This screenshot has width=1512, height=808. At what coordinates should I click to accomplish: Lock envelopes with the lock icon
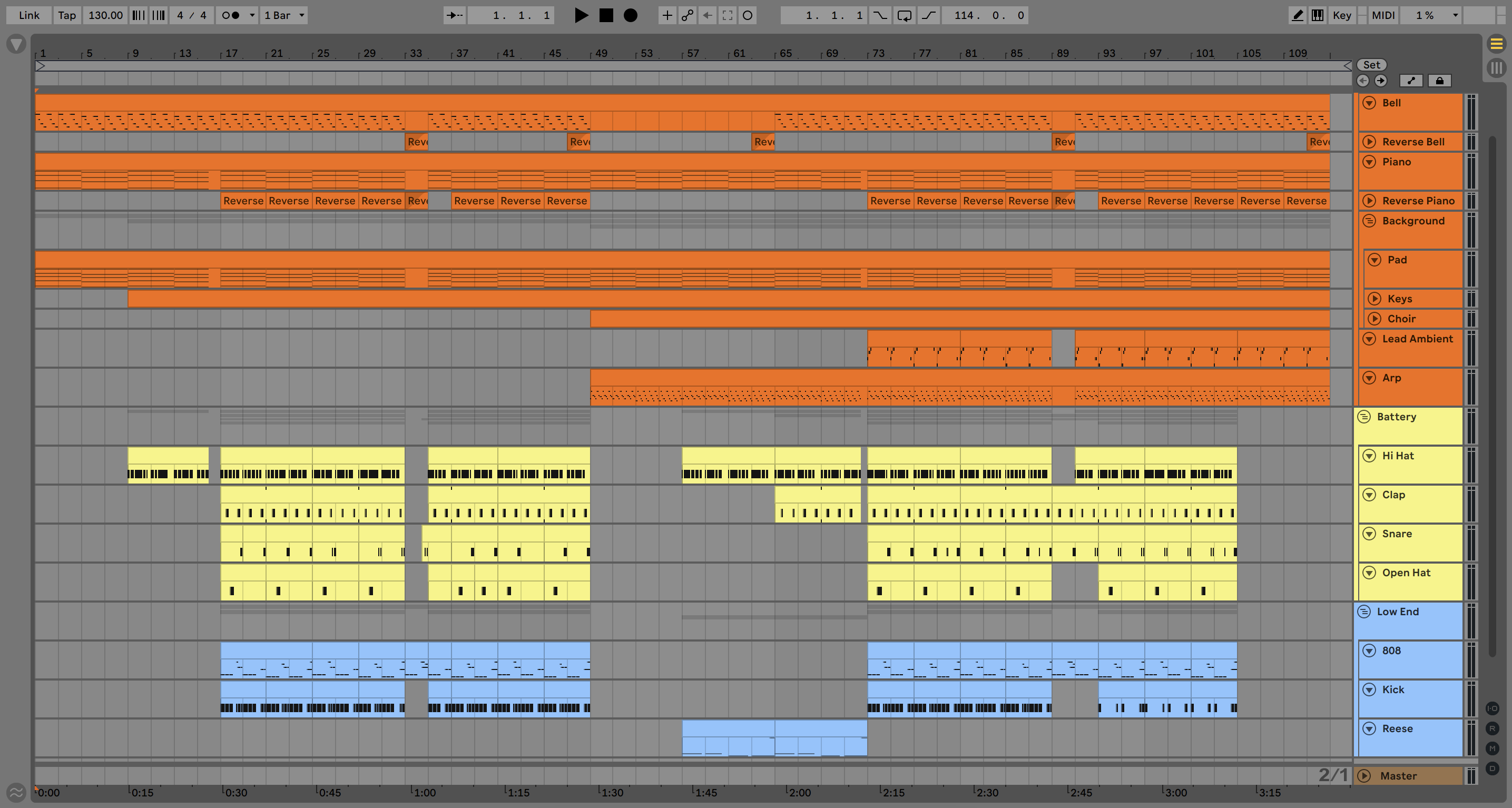1439,81
